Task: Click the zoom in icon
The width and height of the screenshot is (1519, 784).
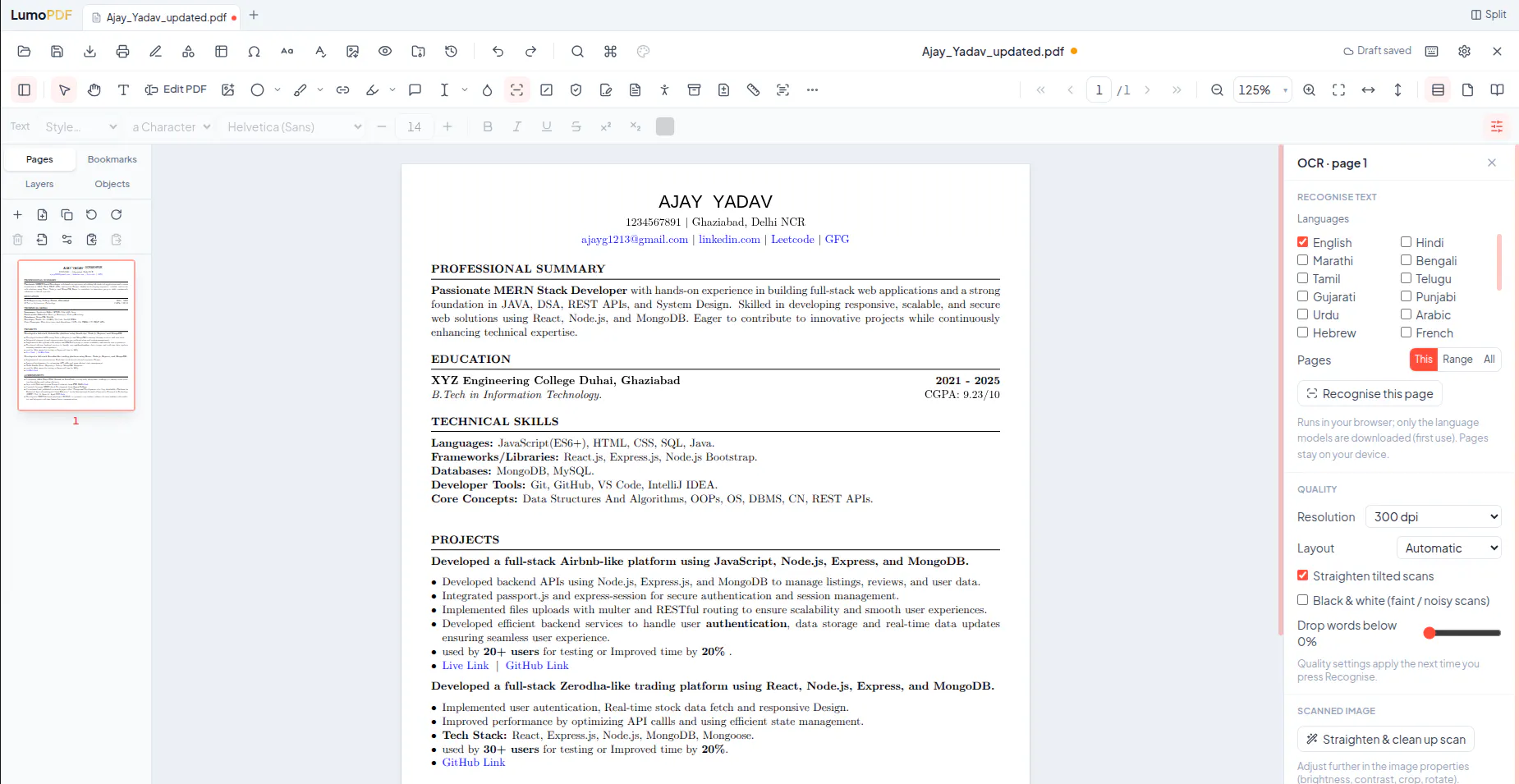Action: 1310,90
